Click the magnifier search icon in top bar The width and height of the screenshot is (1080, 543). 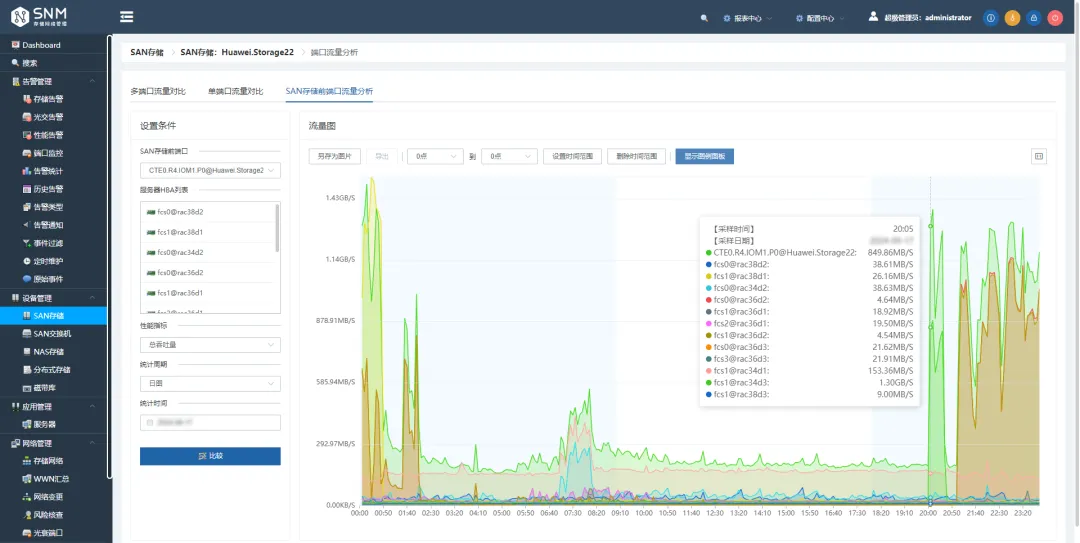coord(704,19)
